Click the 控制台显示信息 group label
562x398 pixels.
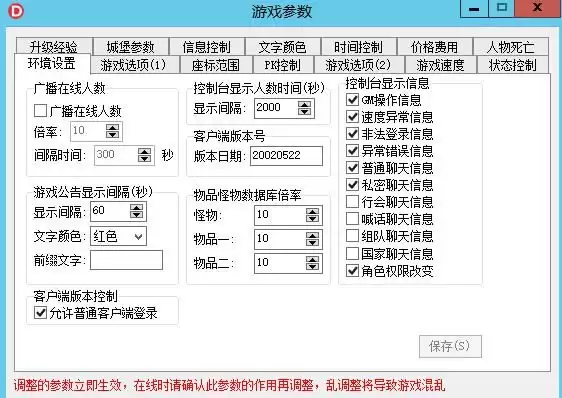coord(387,83)
